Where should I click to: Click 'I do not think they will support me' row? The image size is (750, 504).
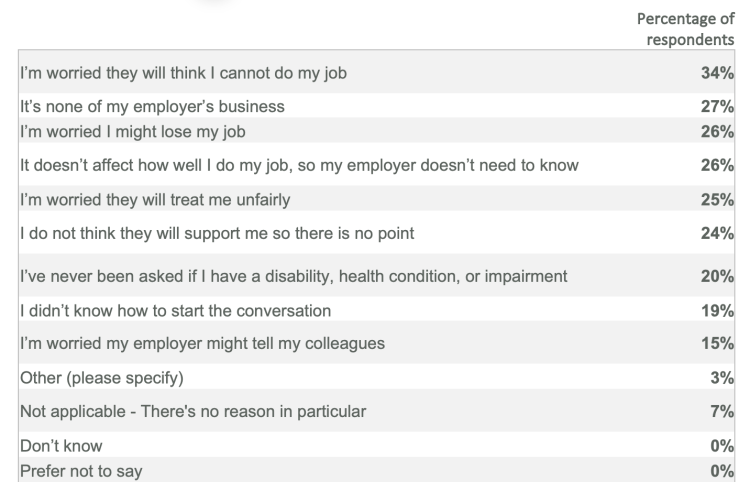pyautogui.click(x=376, y=232)
